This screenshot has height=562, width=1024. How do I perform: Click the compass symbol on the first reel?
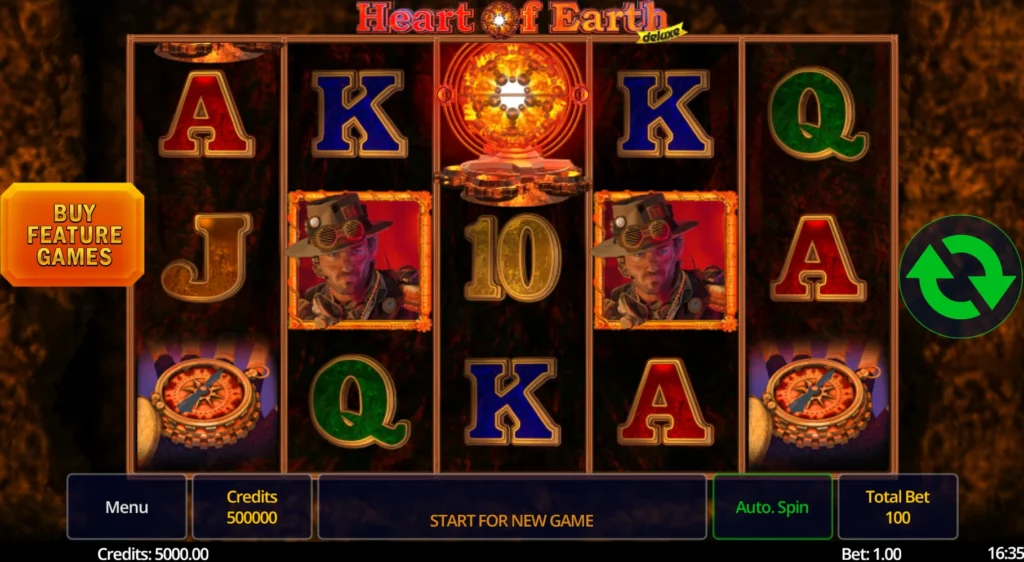pyautogui.click(x=206, y=403)
